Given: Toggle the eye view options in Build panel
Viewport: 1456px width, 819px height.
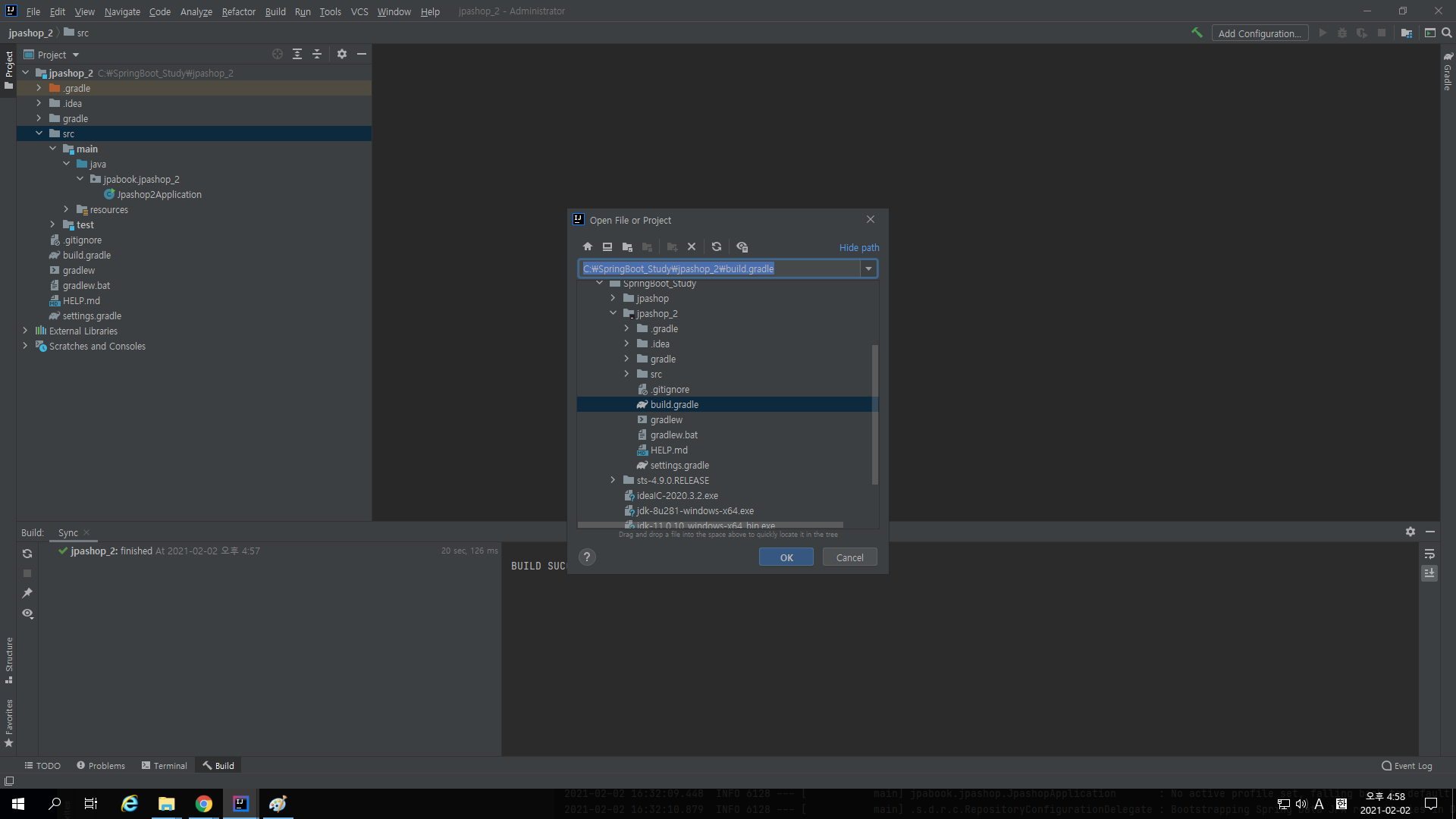Looking at the screenshot, I should pyautogui.click(x=27, y=613).
